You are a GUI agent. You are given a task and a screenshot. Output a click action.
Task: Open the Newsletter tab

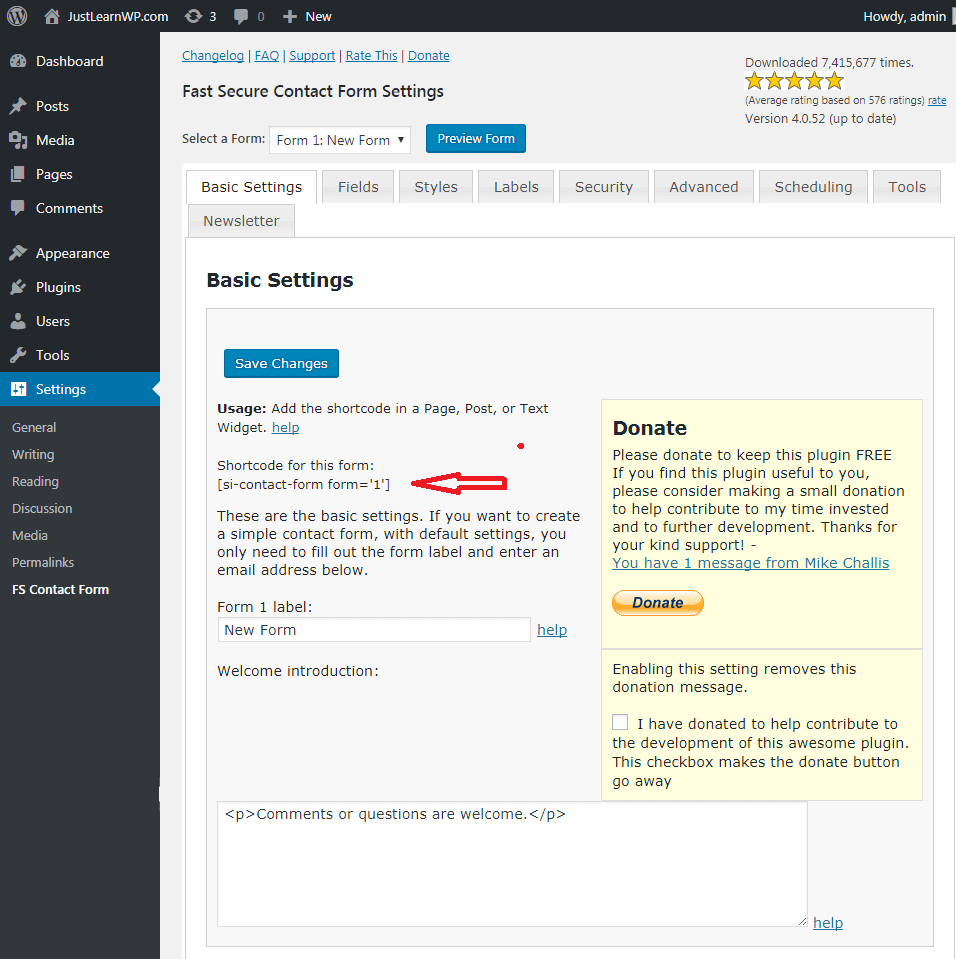[x=241, y=221]
